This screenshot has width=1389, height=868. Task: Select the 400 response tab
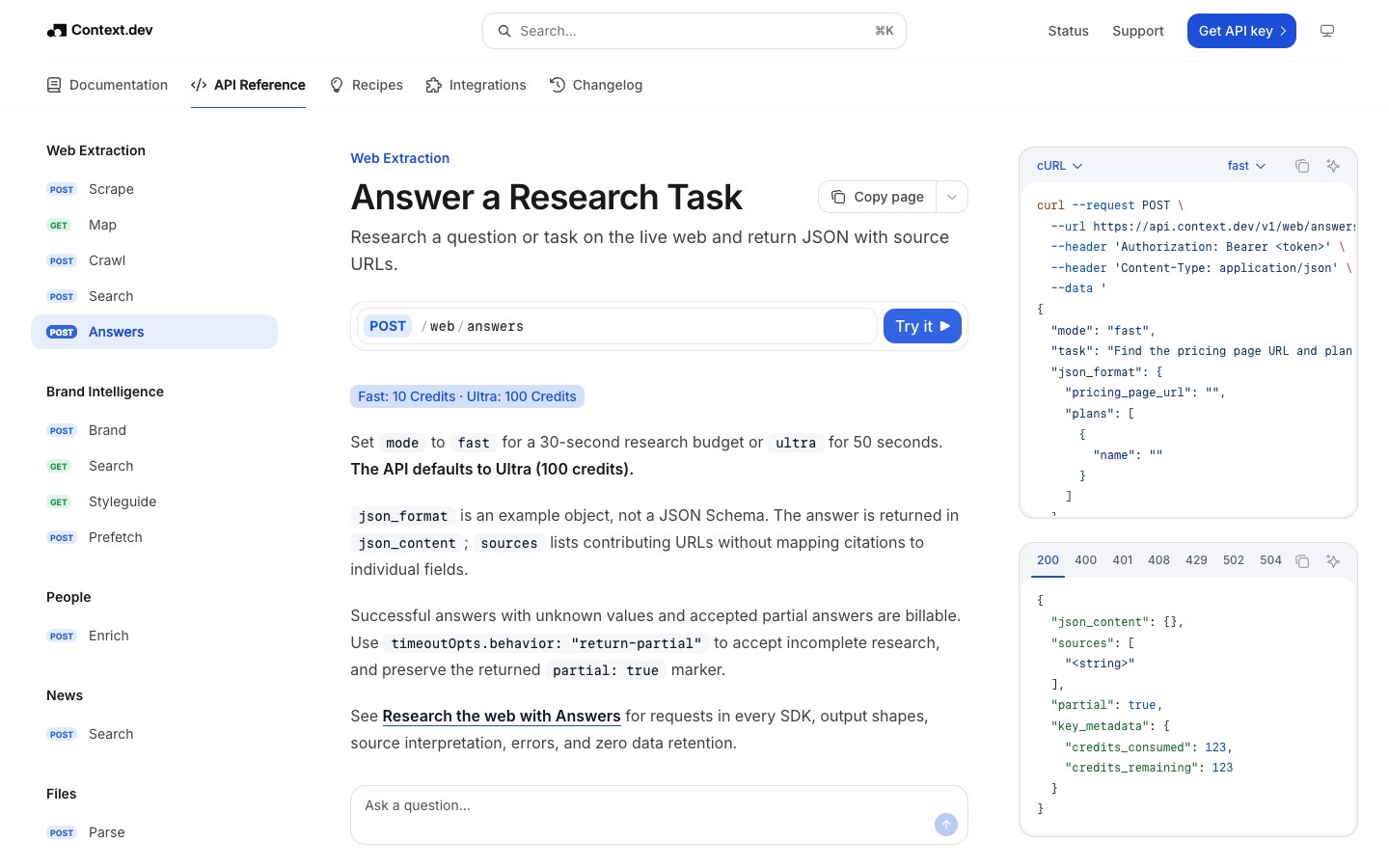(x=1085, y=560)
